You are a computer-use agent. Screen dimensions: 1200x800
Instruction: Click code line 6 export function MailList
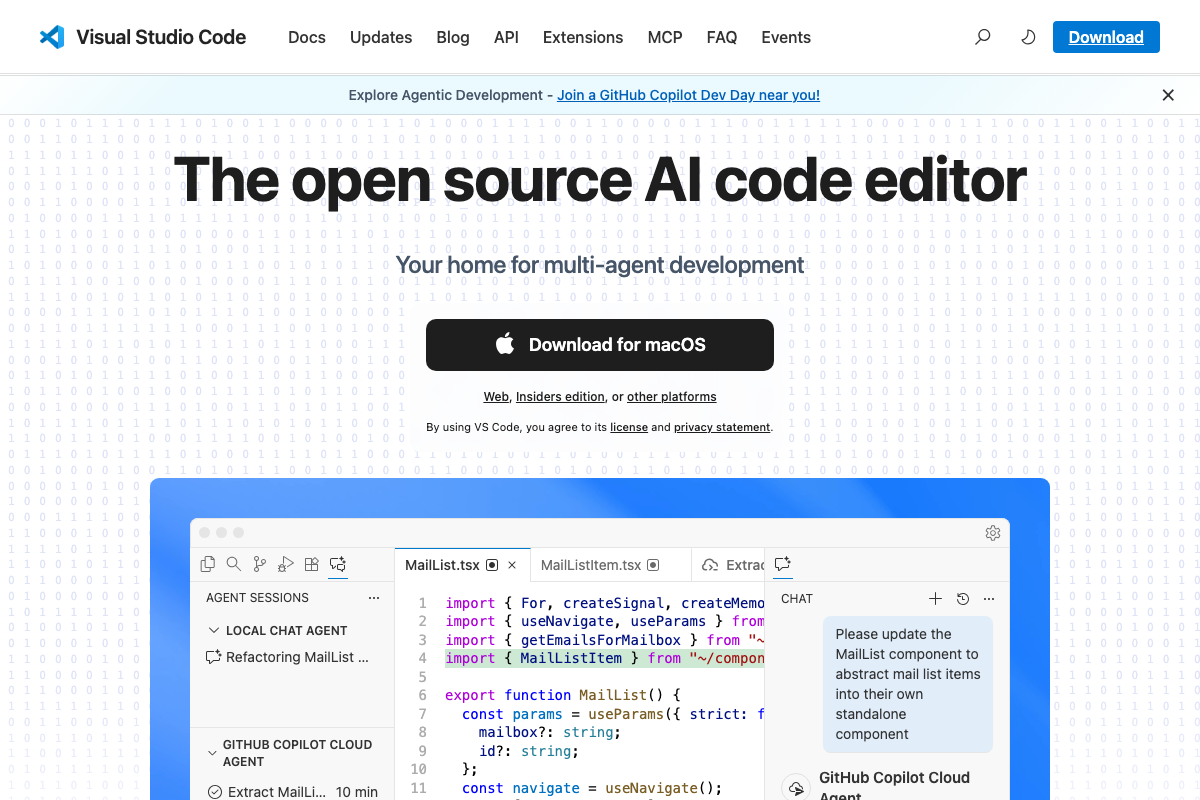tap(562, 695)
